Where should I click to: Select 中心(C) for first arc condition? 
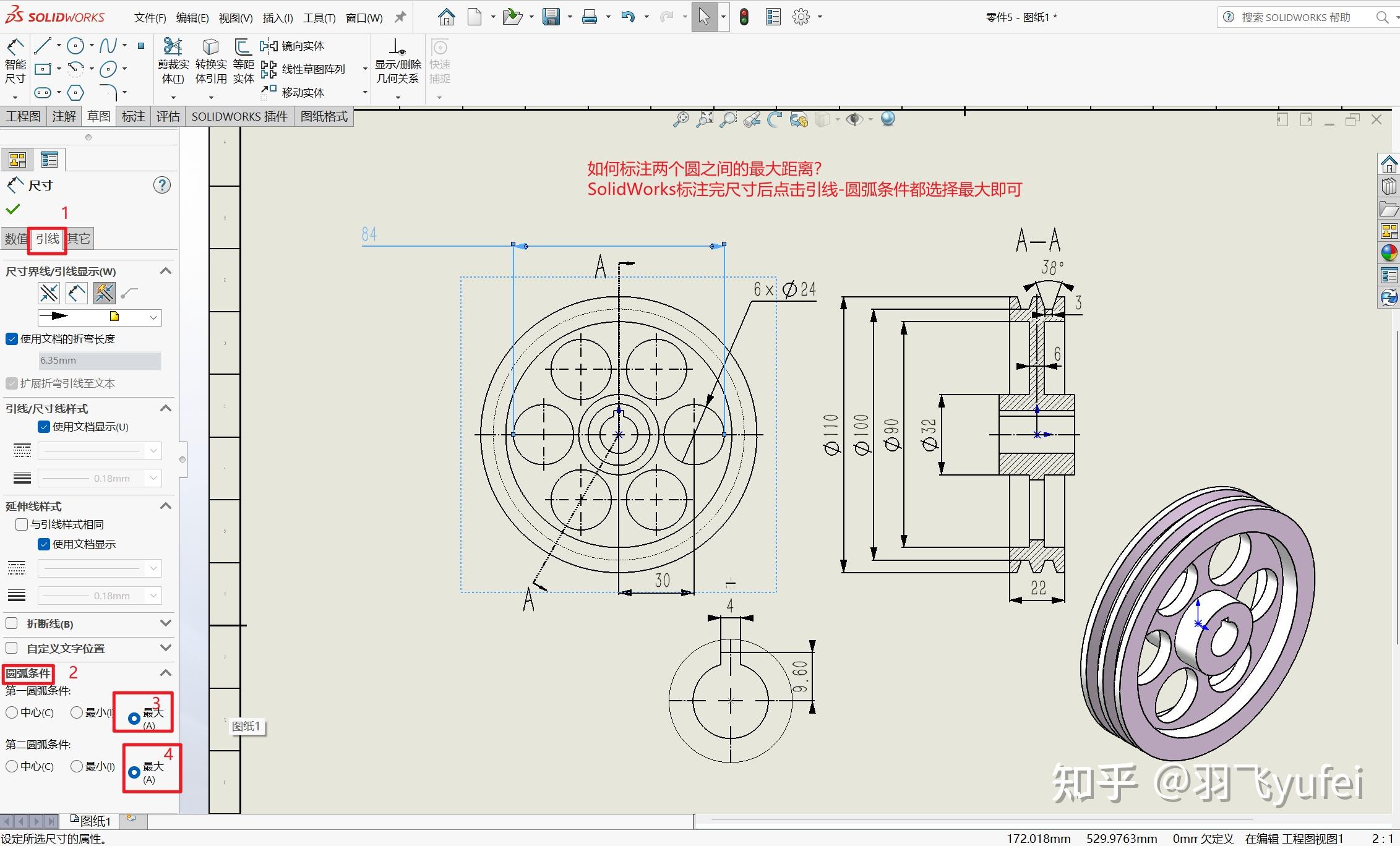[x=12, y=712]
